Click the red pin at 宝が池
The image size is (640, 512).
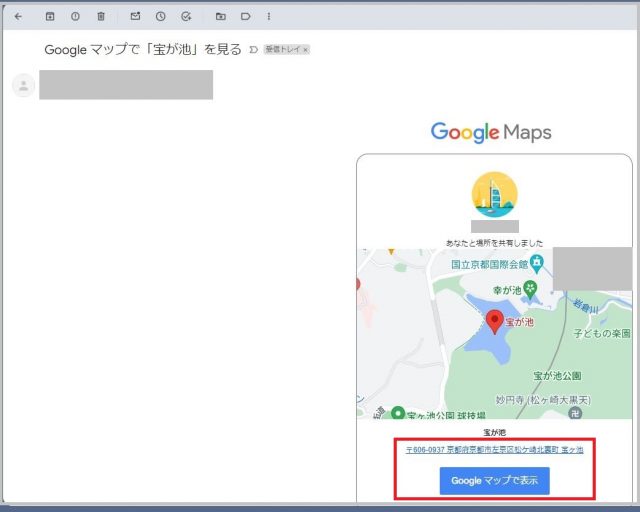495,322
